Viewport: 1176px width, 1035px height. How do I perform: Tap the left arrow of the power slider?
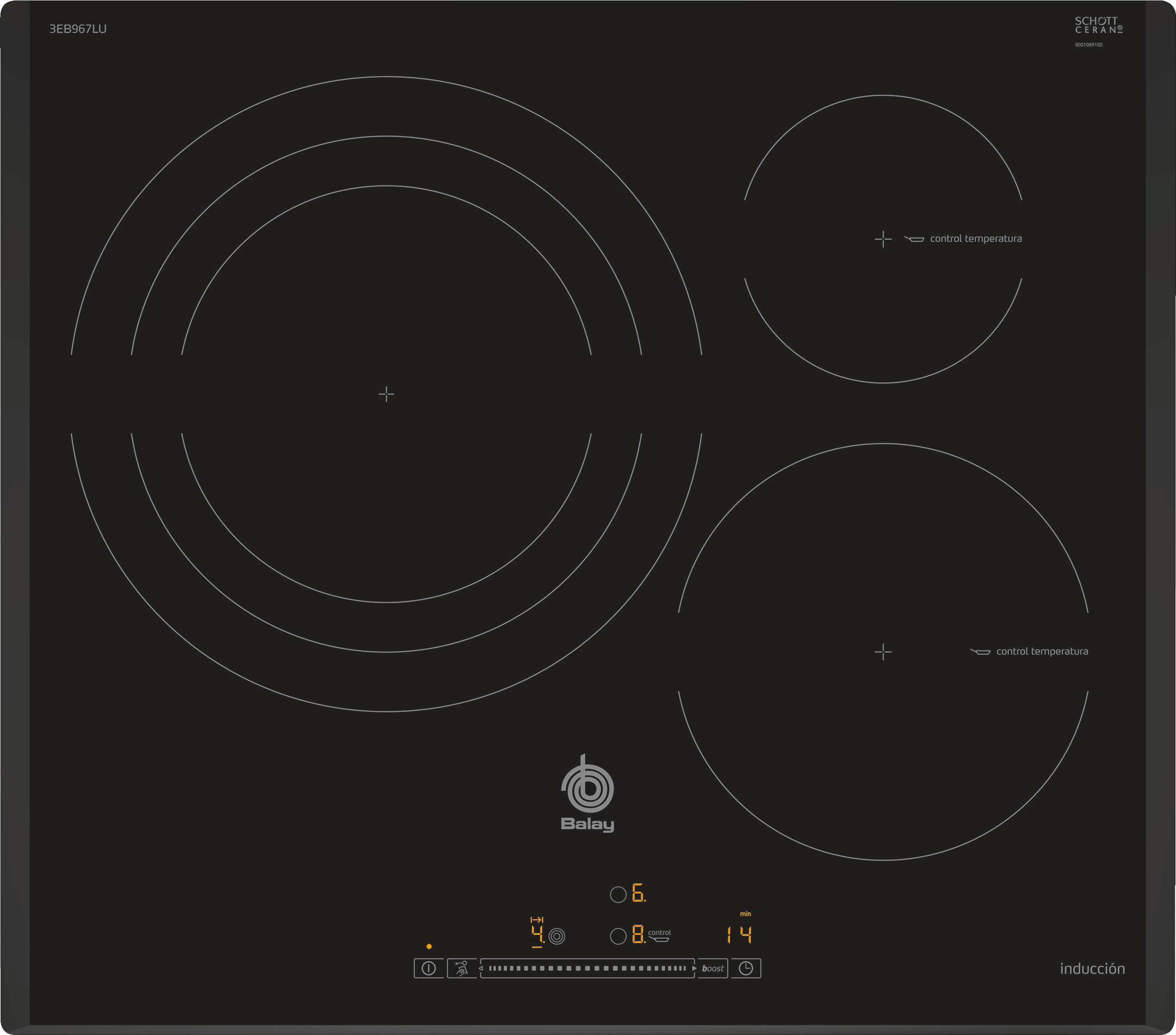coord(481,968)
